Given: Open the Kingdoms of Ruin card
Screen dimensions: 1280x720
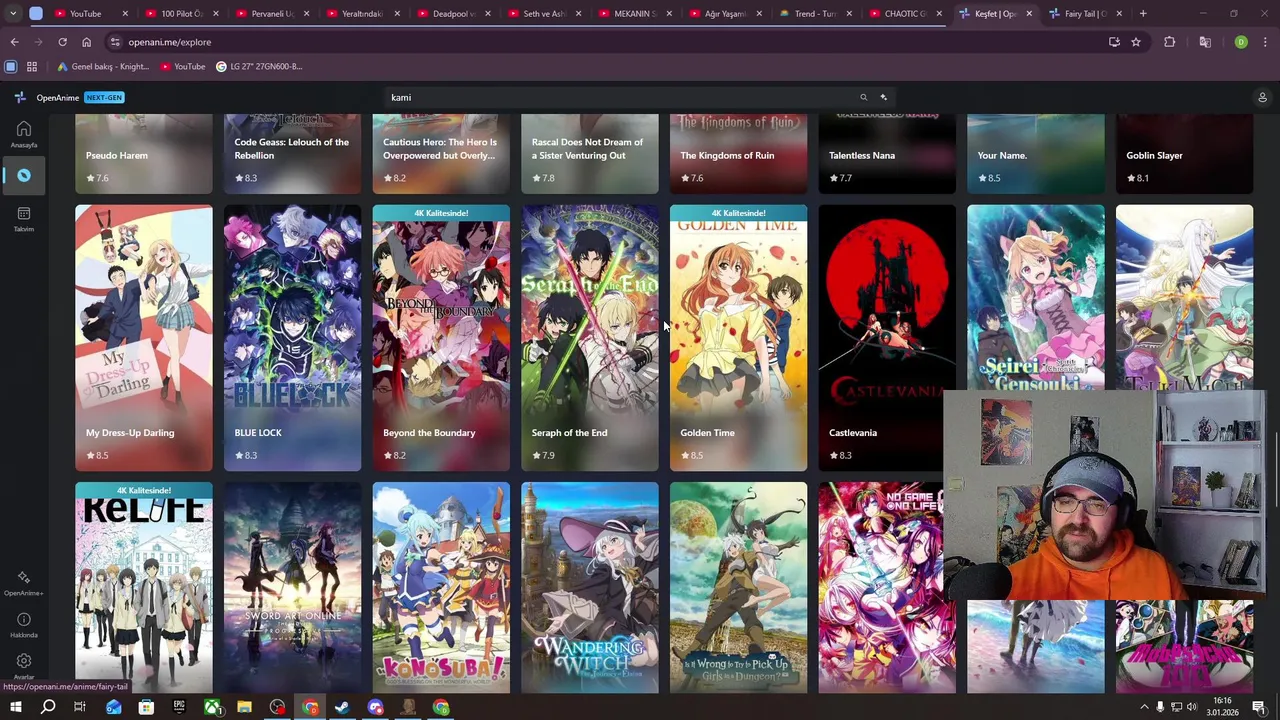Looking at the screenshot, I should point(738,154).
